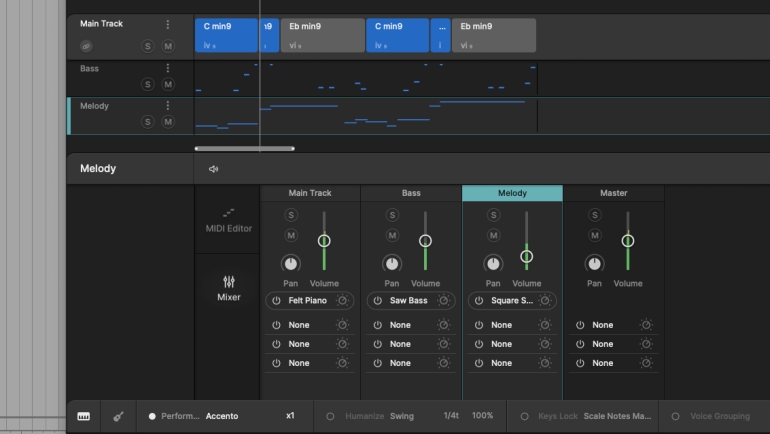Open the Felt Piano instrument selector
The image size is (770, 434).
coord(308,300)
